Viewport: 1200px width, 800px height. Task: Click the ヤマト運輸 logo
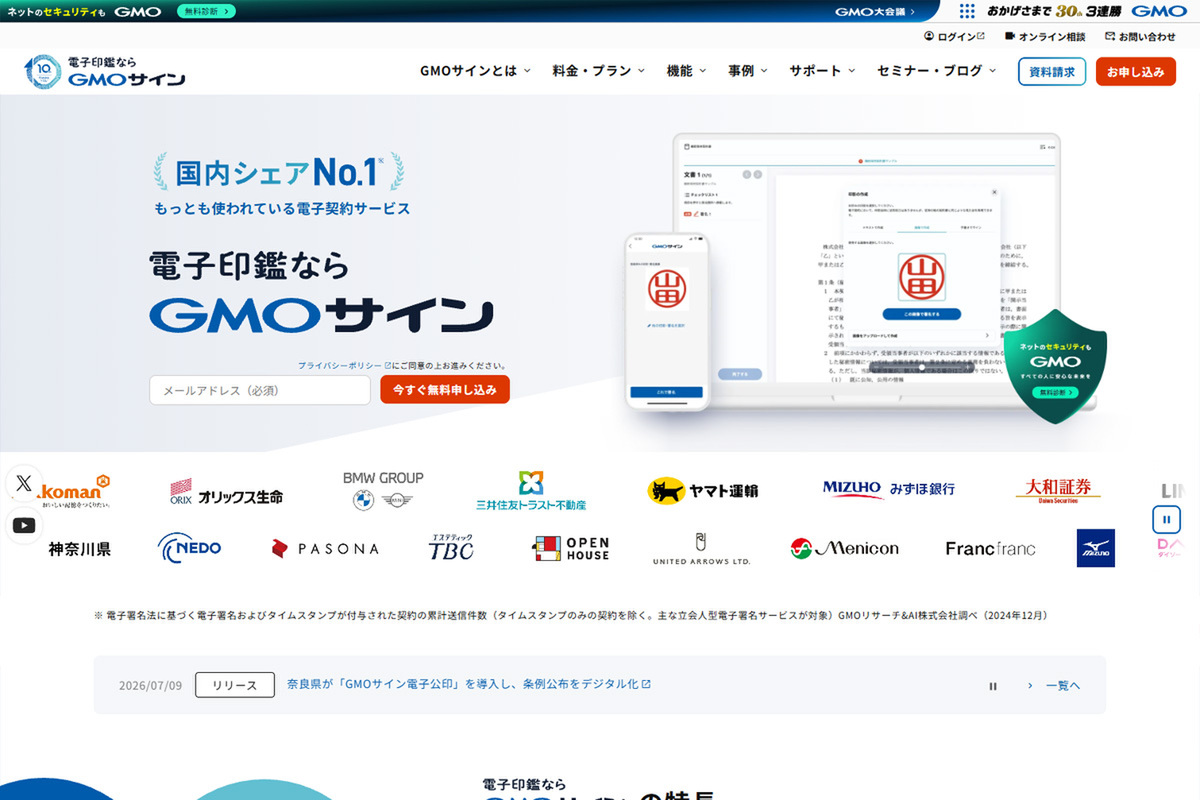(x=702, y=490)
